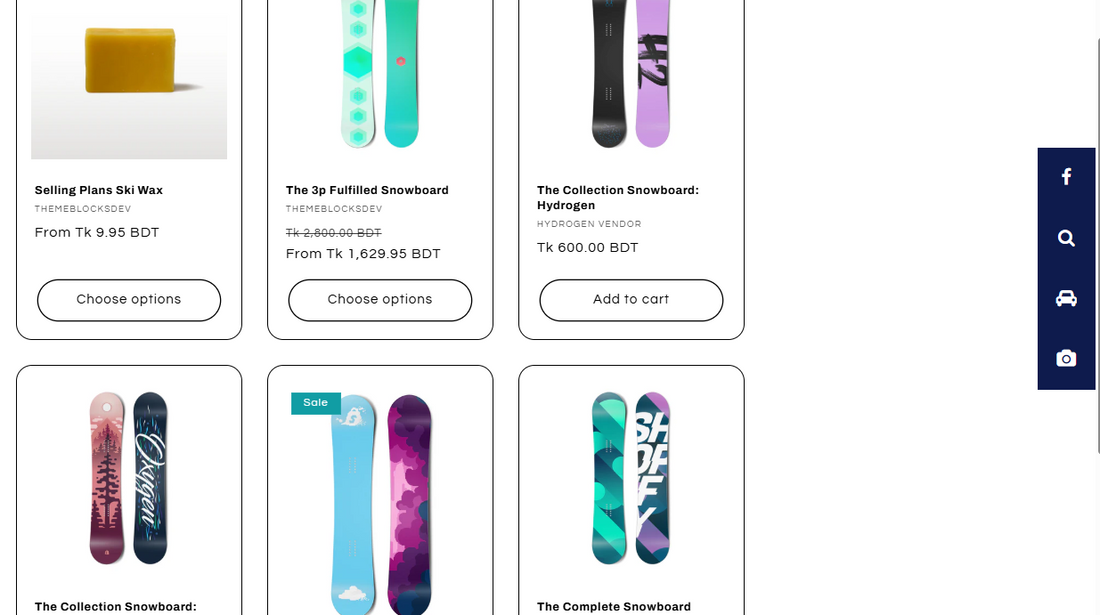Image resolution: width=1100 pixels, height=615 pixels.
Task: Click the camera icon in sidebar
Action: pos(1066,358)
